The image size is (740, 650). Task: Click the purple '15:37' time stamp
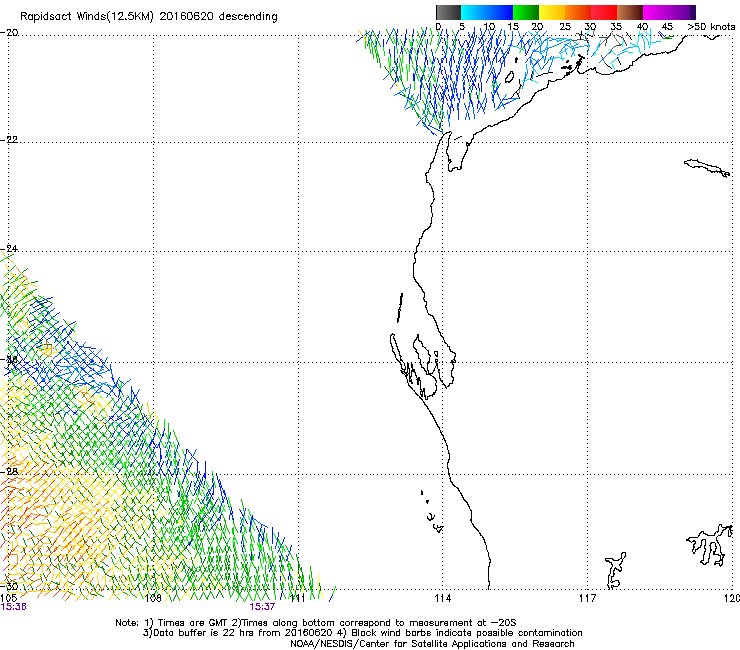coord(262,607)
